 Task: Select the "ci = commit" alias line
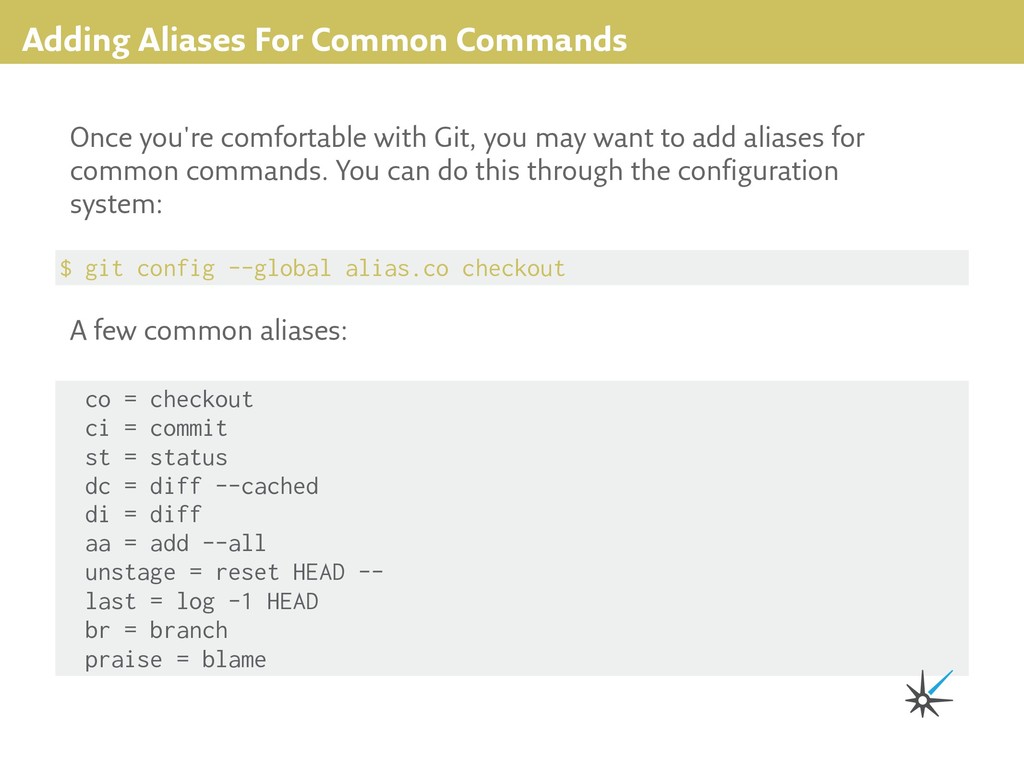coord(156,429)
